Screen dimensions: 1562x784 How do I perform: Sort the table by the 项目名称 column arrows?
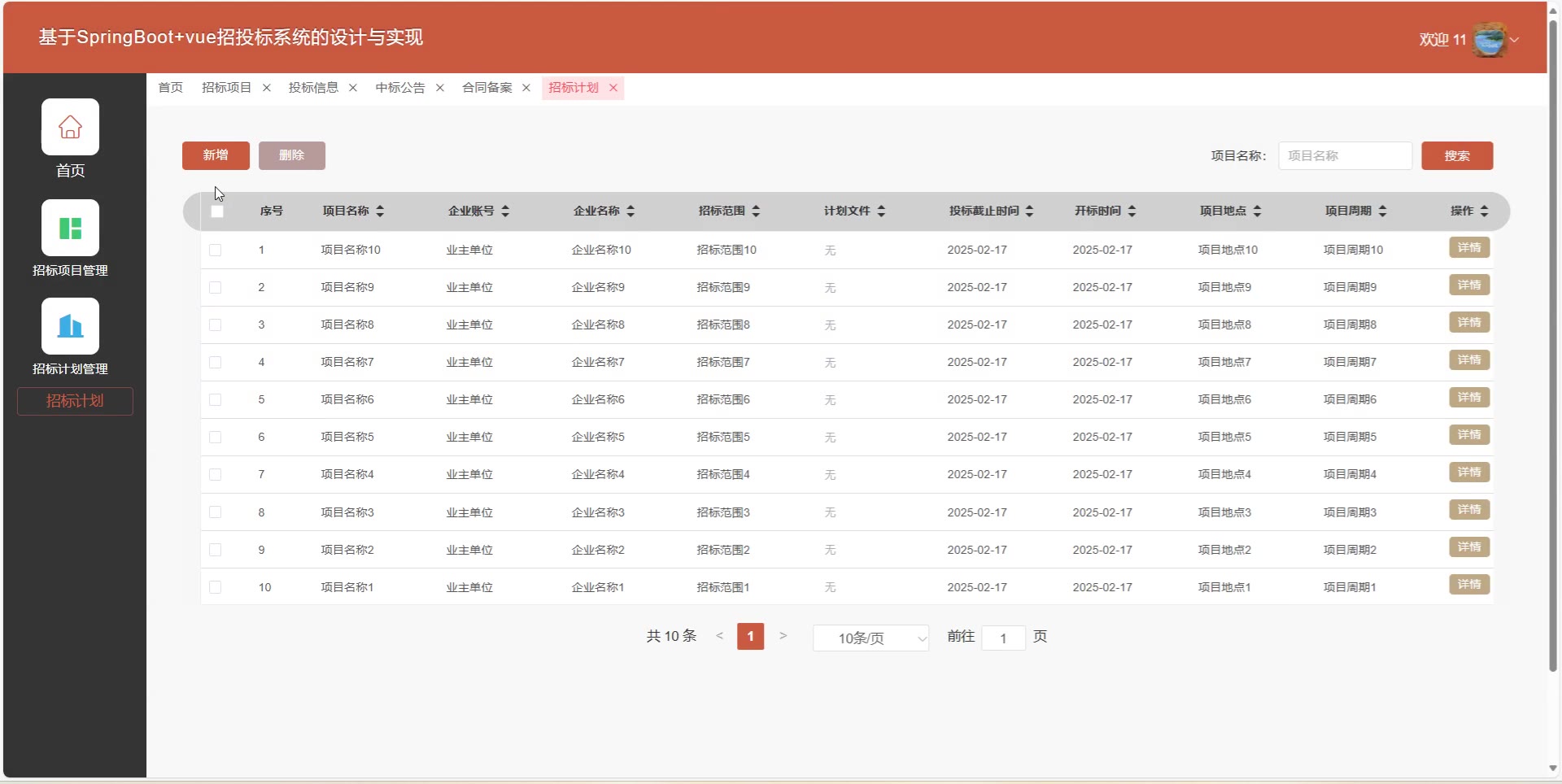tap(380, 211)
